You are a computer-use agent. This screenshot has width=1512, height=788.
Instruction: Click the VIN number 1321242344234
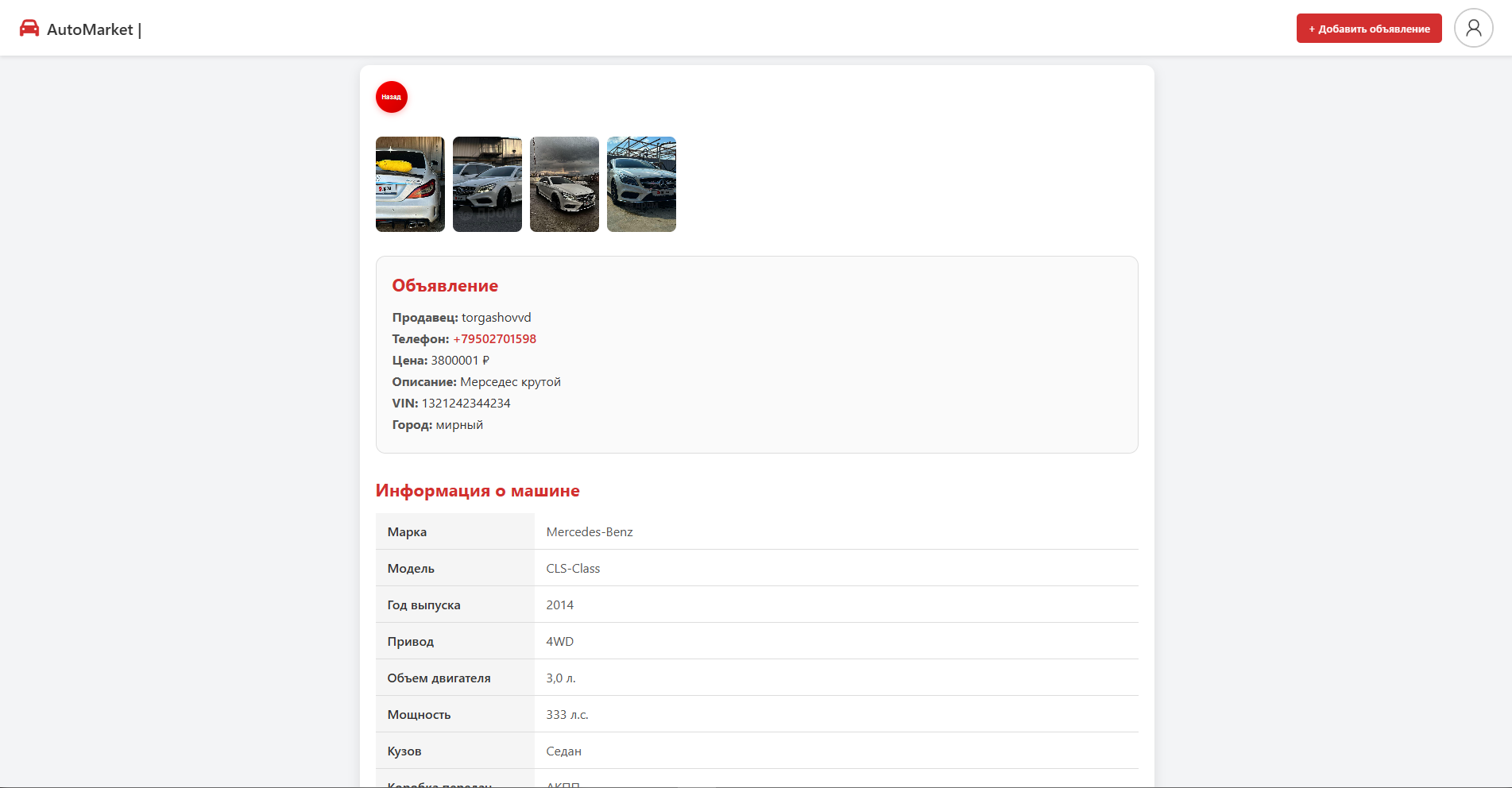(466, 404)
